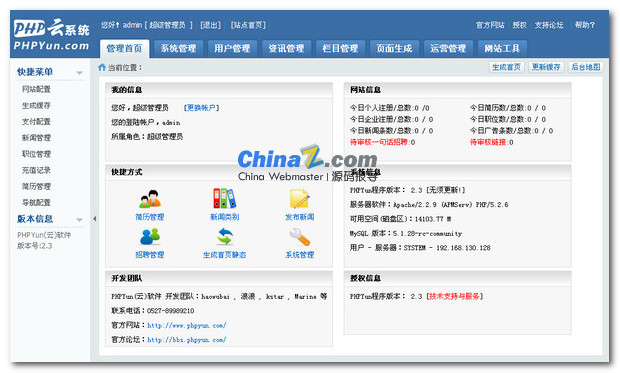Screen dimensions: 620x373
Task: Click the 生成首页 button
Action: click(x=507, y=67)
